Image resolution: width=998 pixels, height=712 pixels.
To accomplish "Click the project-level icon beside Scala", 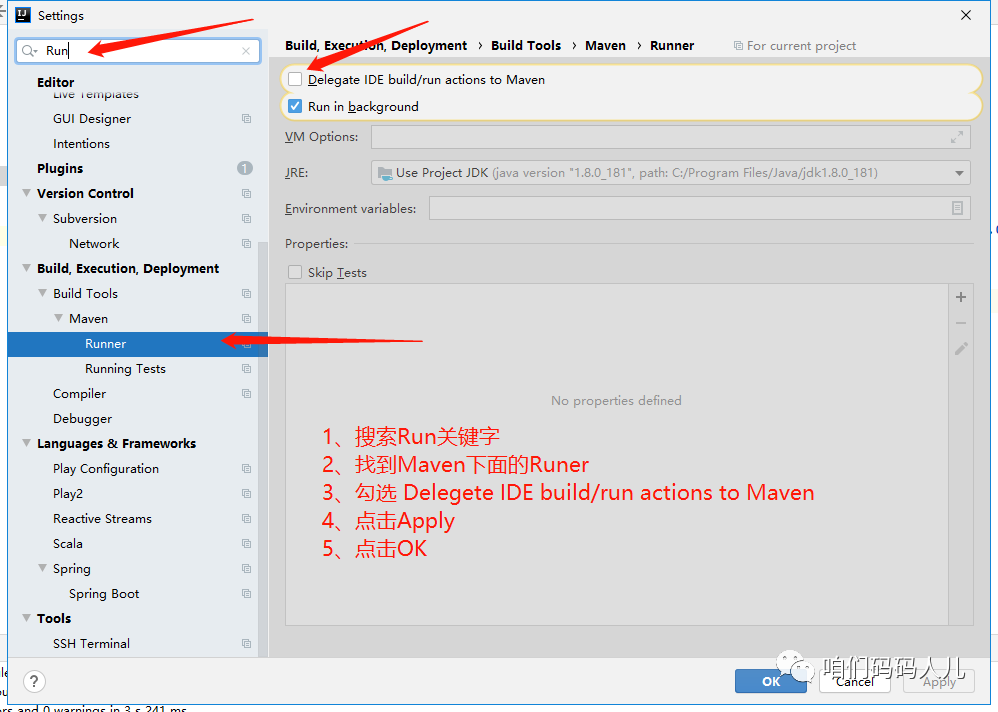I will point(246,544).
